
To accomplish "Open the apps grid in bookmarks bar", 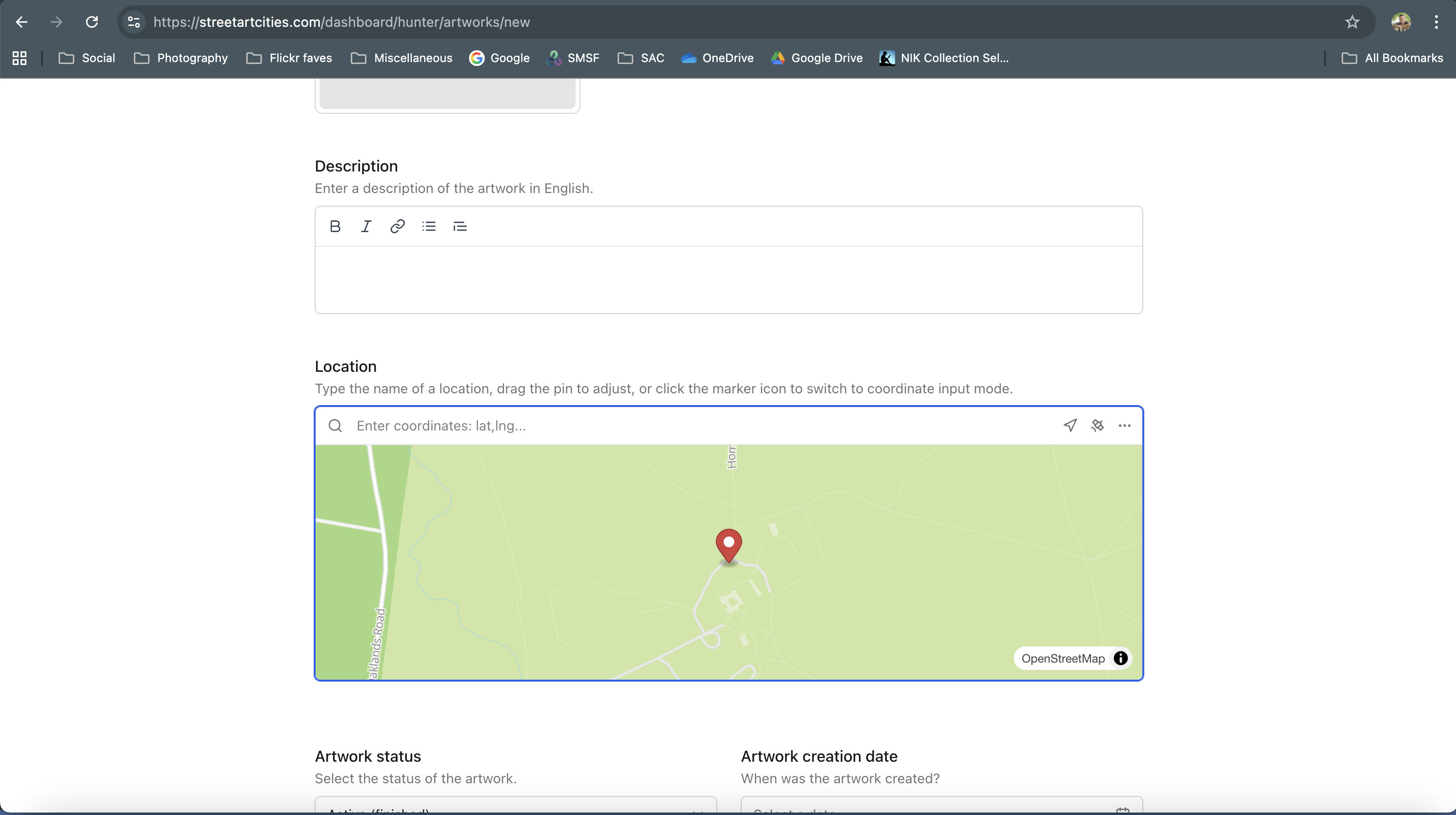I will [20, 58].
